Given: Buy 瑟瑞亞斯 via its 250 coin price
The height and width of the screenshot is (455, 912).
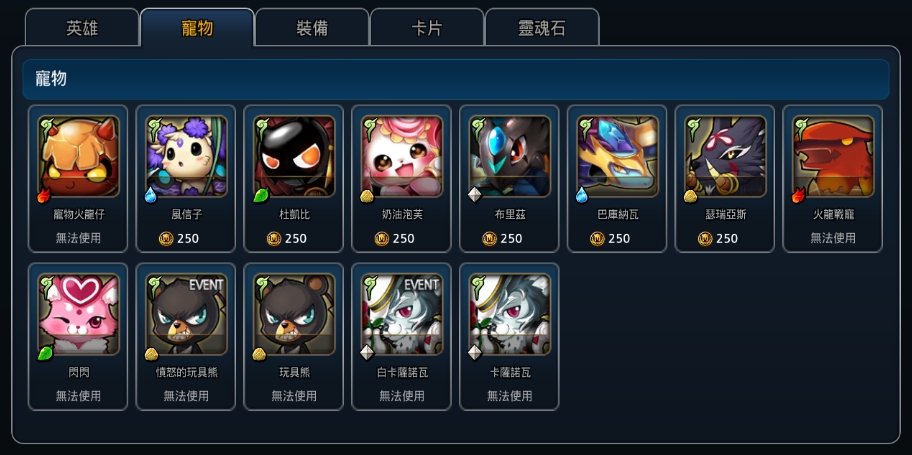Looking at the screenshot, I should pyautogui.click(x=718, y=239).
